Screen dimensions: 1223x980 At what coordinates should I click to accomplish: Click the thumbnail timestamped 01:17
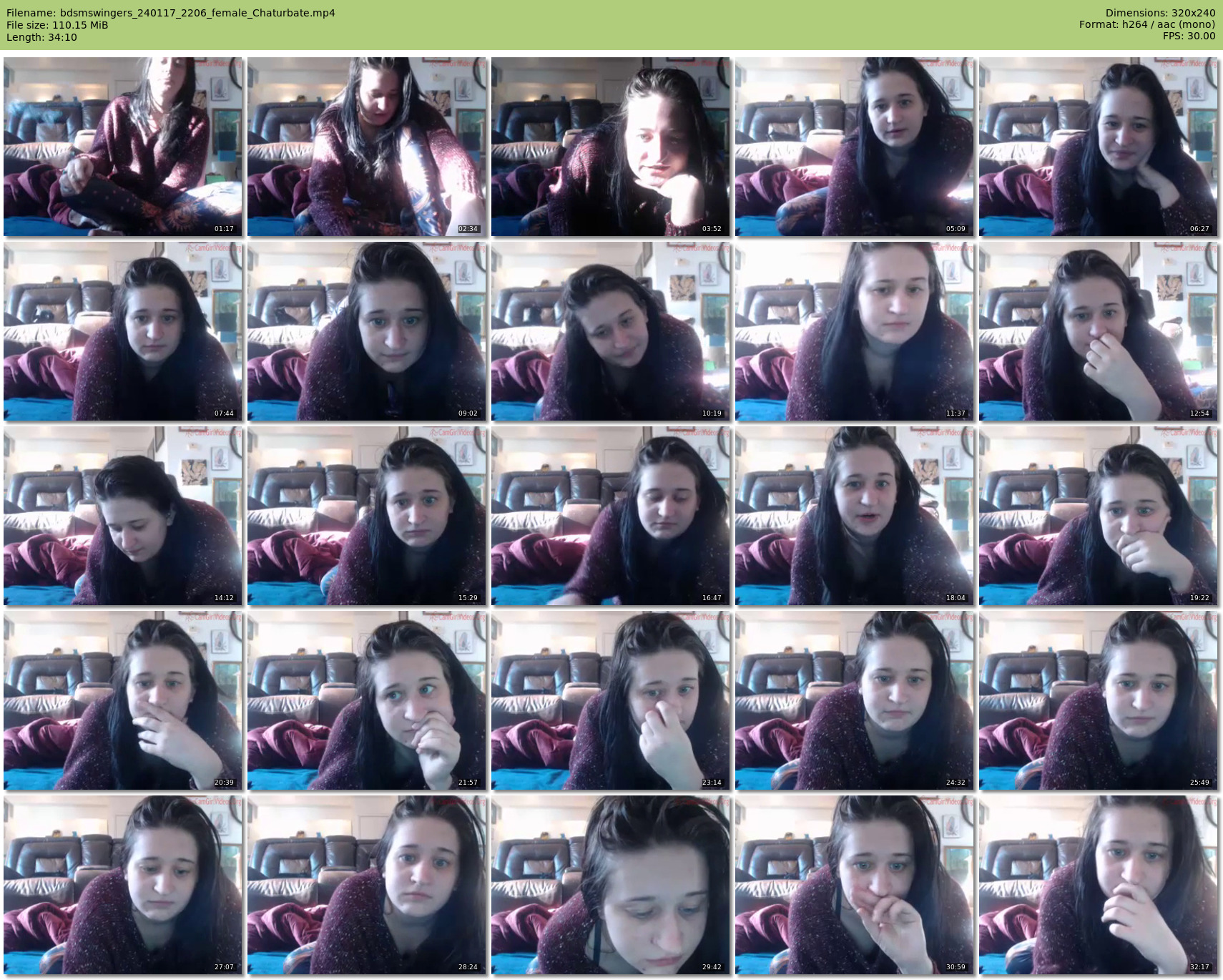123,147
